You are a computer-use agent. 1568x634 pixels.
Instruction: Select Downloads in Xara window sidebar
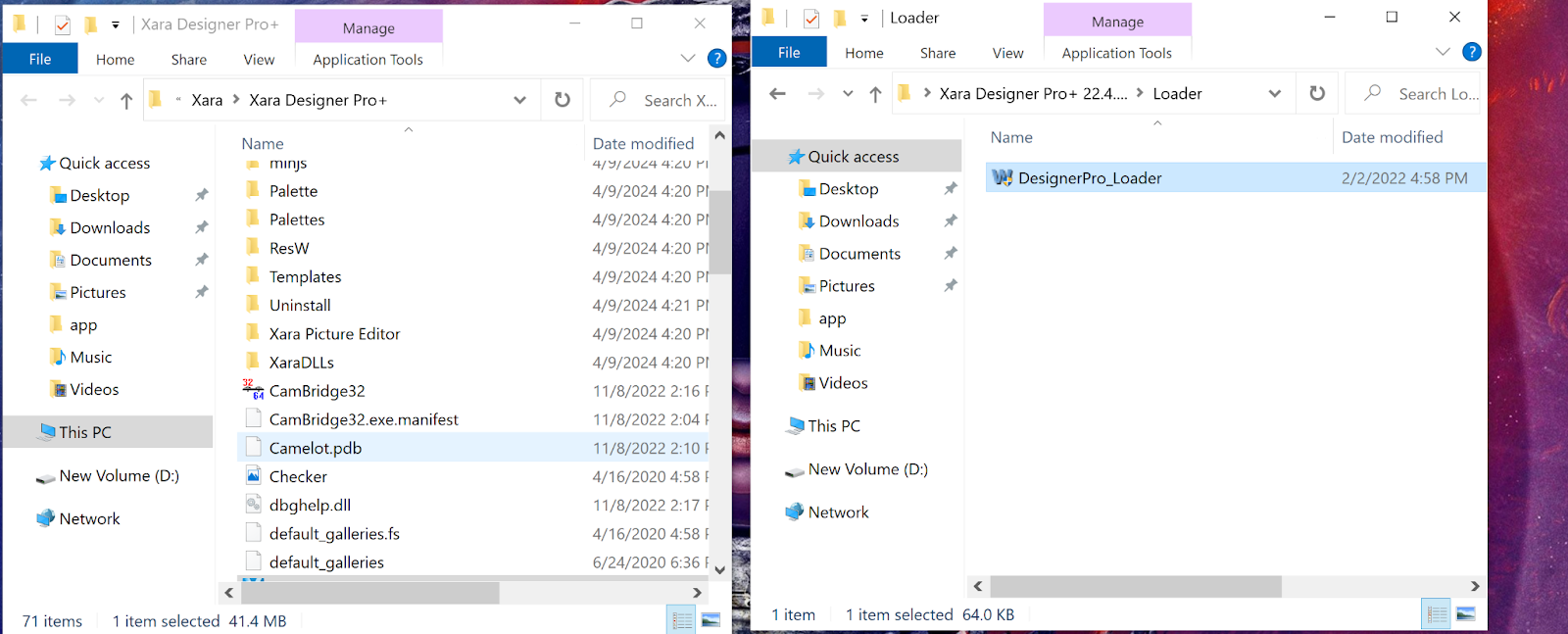pyautogui.click(x=110, y=228)
